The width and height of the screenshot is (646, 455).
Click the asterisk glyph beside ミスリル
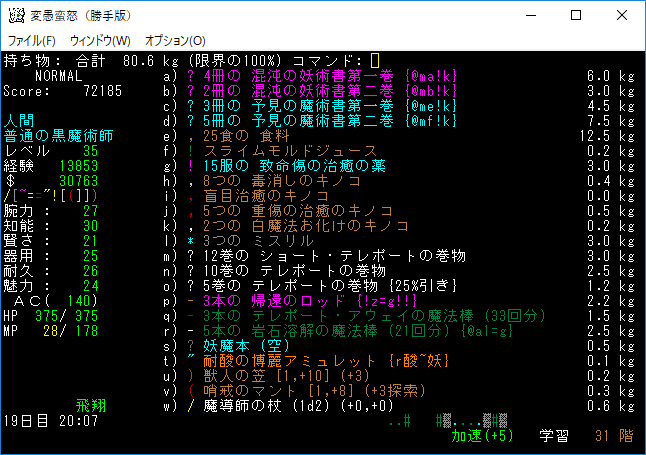tap(191, 241)
